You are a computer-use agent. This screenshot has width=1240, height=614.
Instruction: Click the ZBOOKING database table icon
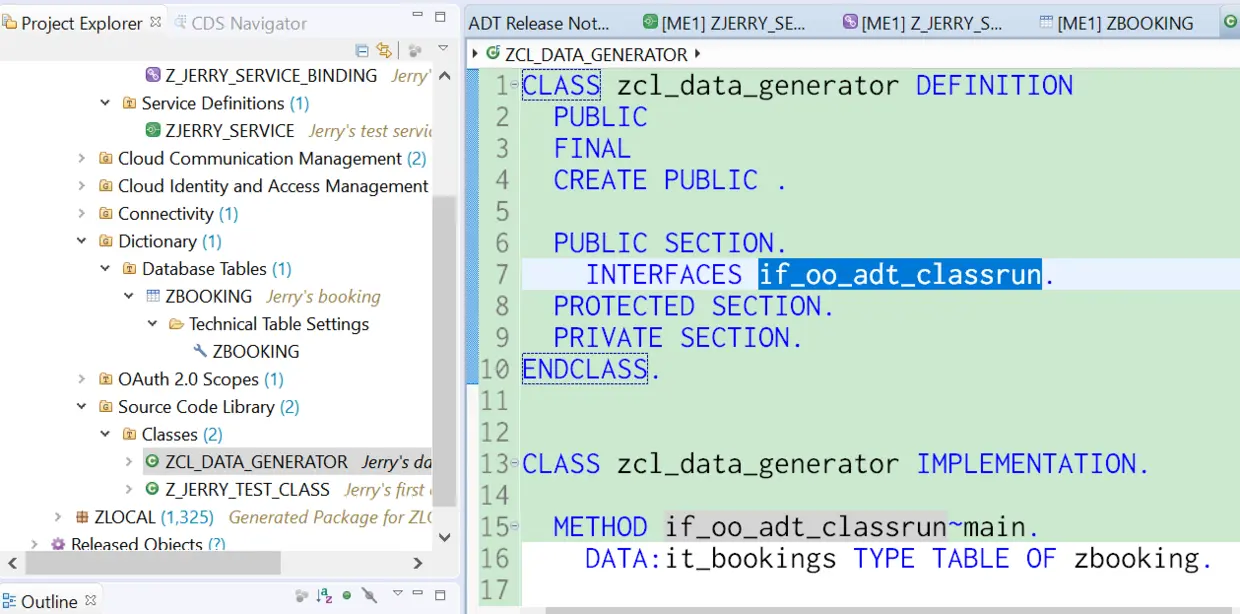pos(153,296)
